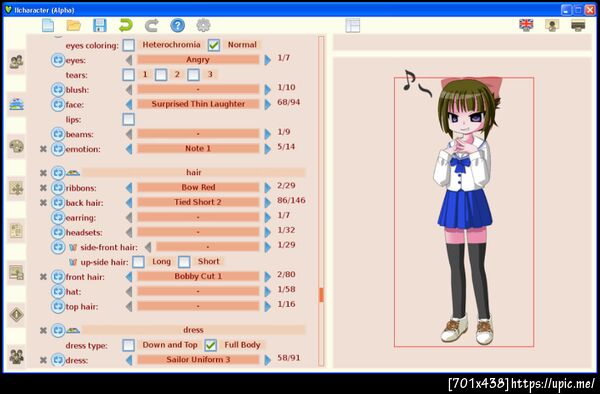The height and width of the screenshot is (394, 600).
Task: Click the gray redo arrow
Action: click(152, 26)
